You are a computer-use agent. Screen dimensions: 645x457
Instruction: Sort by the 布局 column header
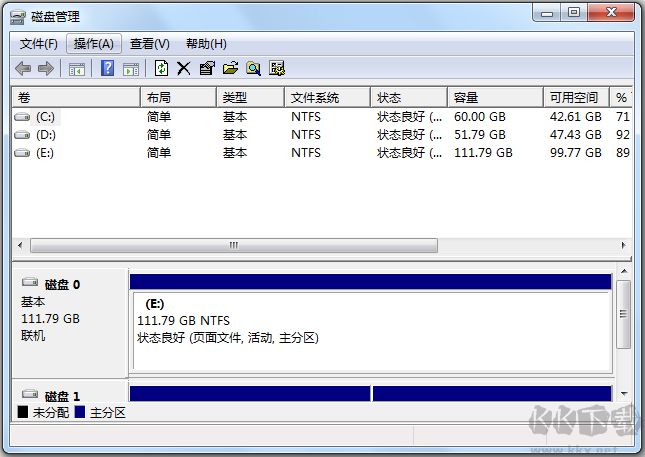[x=178, y=97]
